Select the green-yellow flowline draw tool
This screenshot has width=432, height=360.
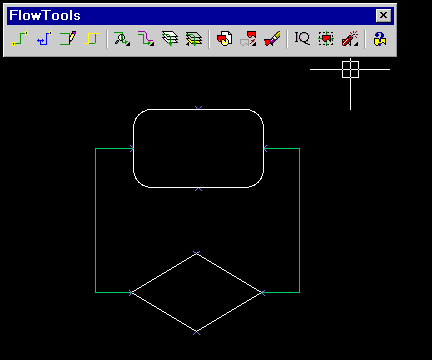pyautogui.click(x=20, y=39)
